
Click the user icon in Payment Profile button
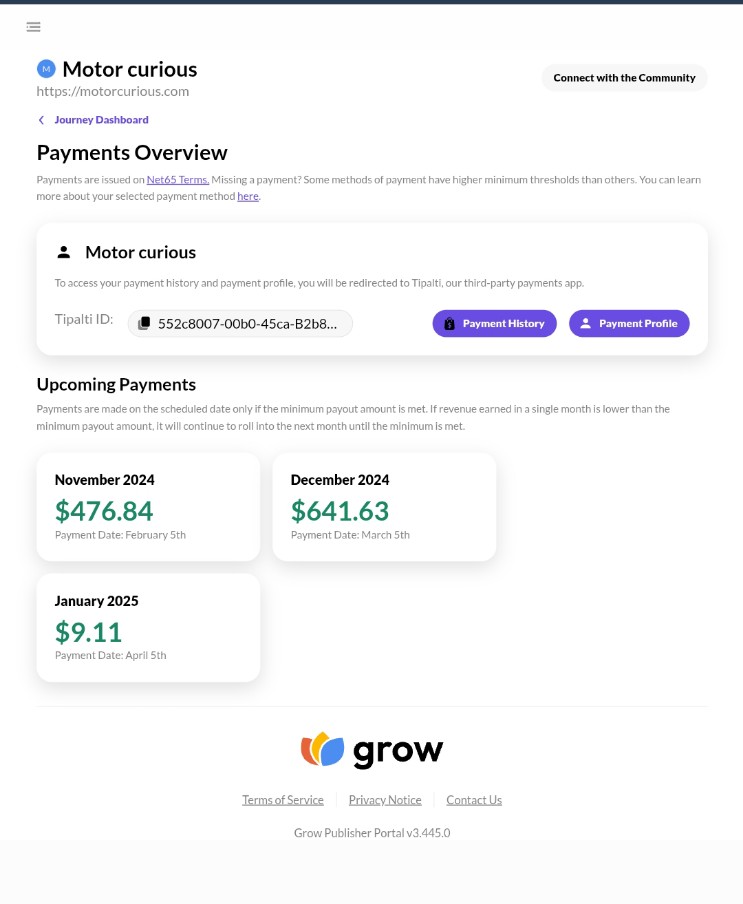(586, 323)
